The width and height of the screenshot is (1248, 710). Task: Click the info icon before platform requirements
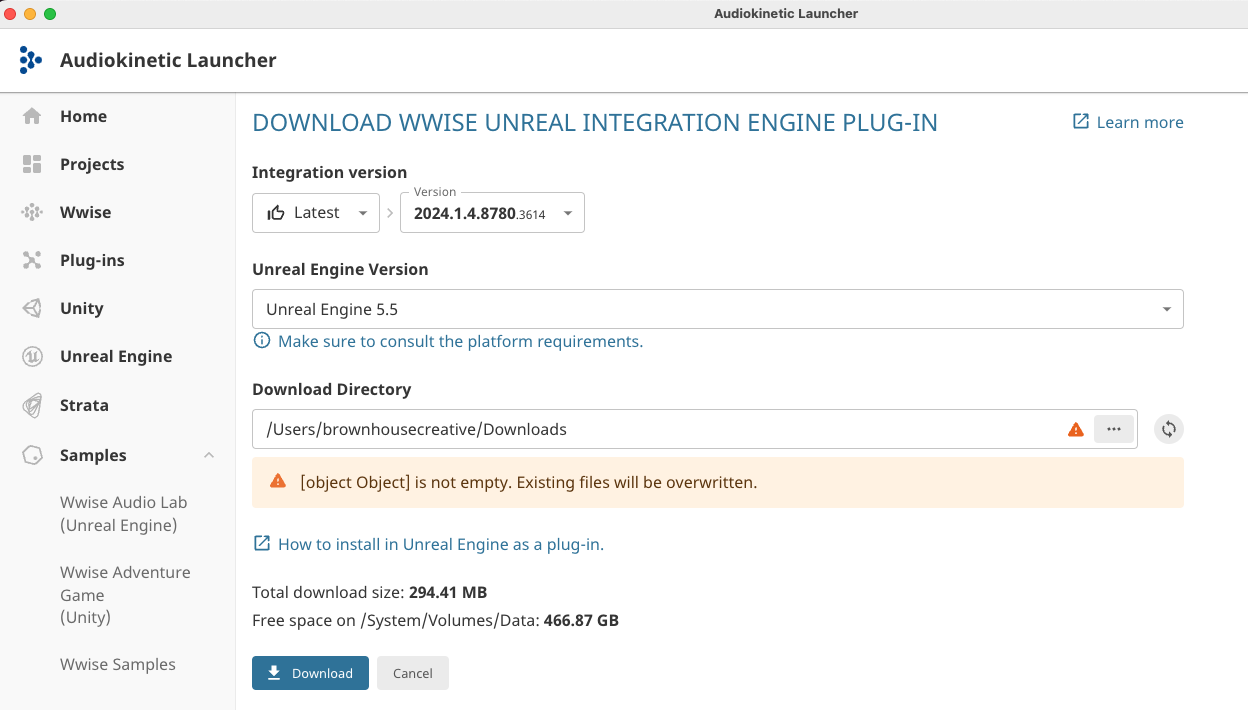(262, 341)
